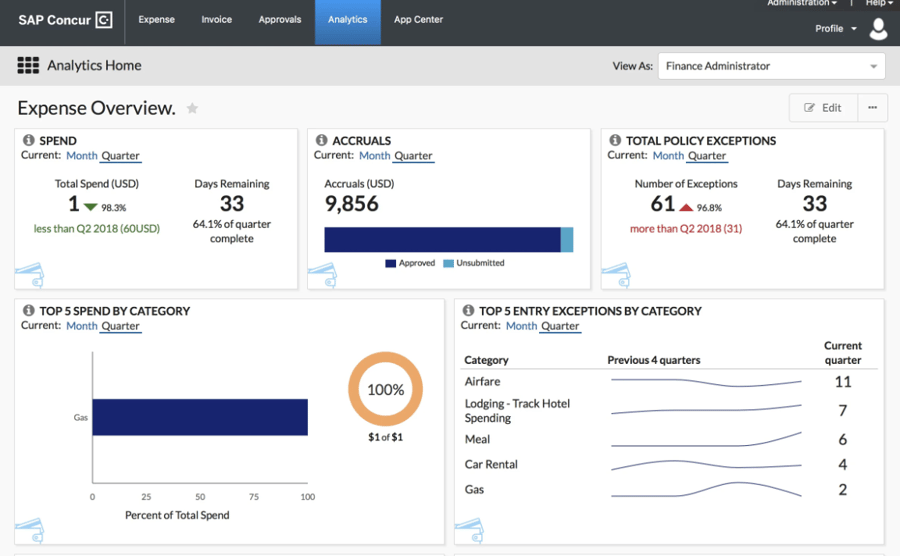
Task: Click the Top 5 Spend by Category info icon
Action: coord(29,310)
